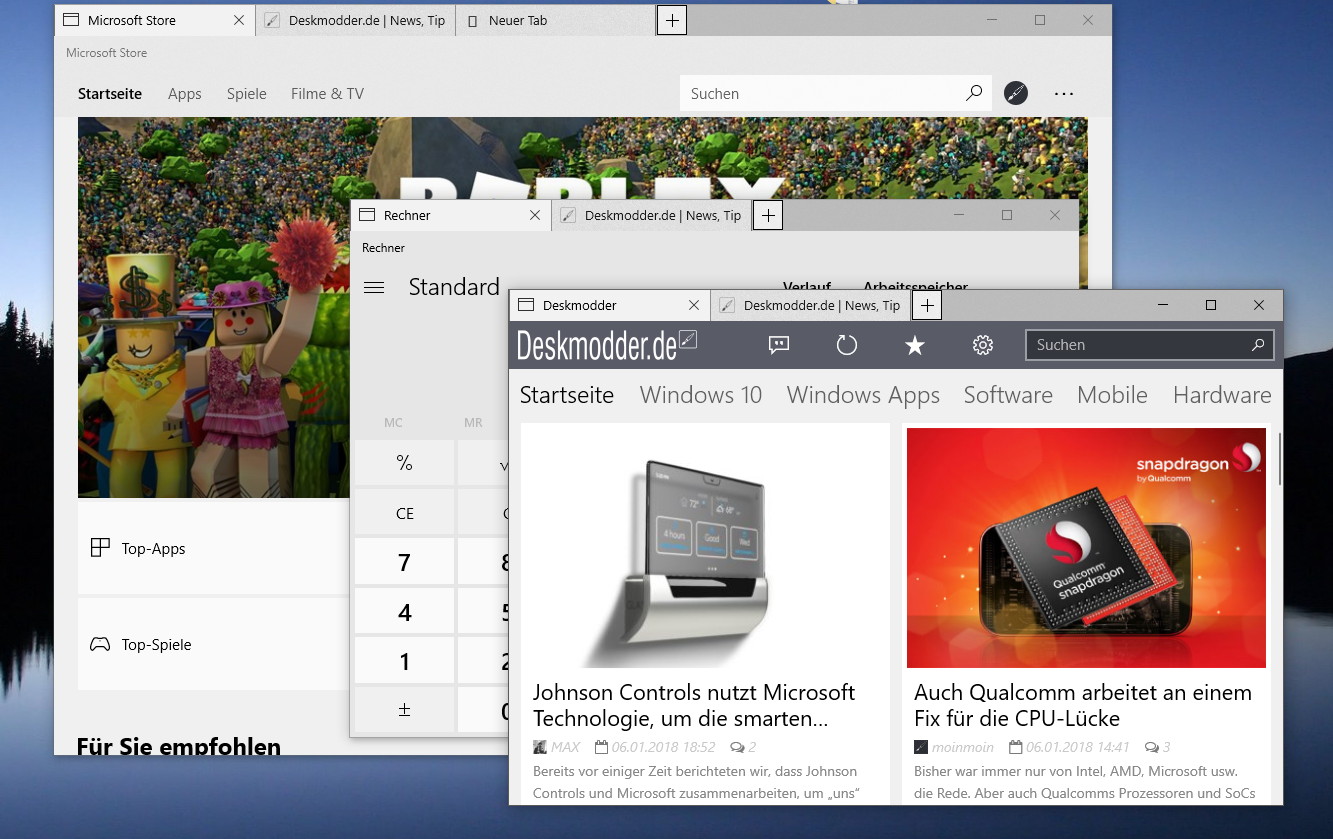Click comments count 3 on Qualcomm article
Image resolution: width=1333 pixels, height=839 pixels.
click(x=1158, y=747)
